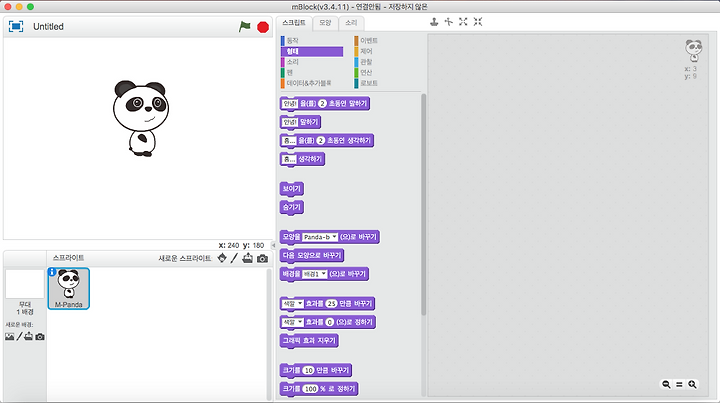
Task: Click the Untitled project title field
Action: pyautogui.click(x=48, y=27)
